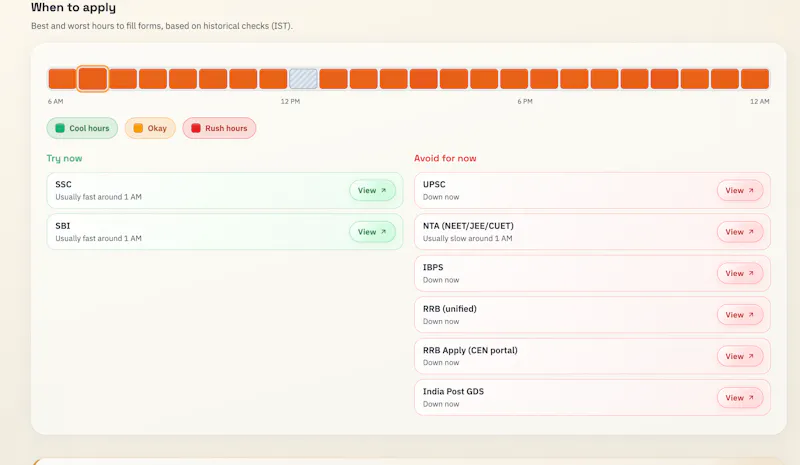The height and width of the screenshot is (465, 800).
Task: Click 'Down now' under India Post GDS
Action: click(x=441, y=404)
